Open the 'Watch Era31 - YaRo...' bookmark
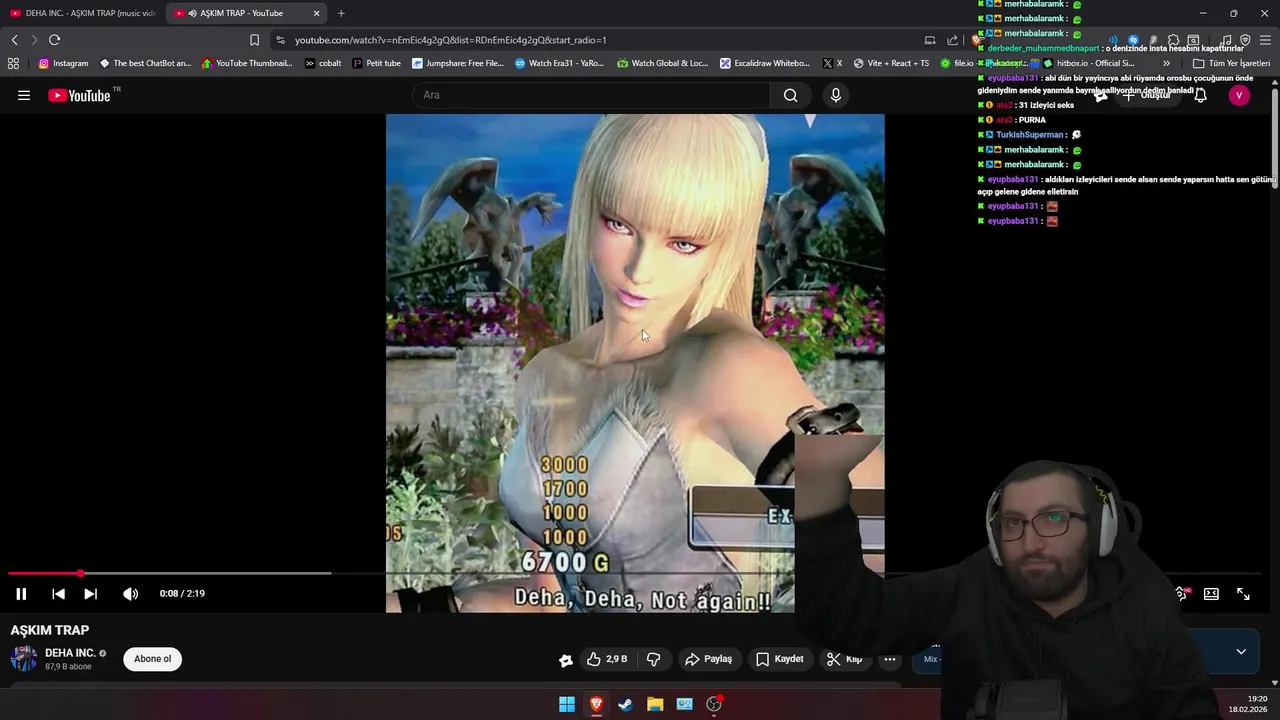1280x720 pixels. click(559, 63)
